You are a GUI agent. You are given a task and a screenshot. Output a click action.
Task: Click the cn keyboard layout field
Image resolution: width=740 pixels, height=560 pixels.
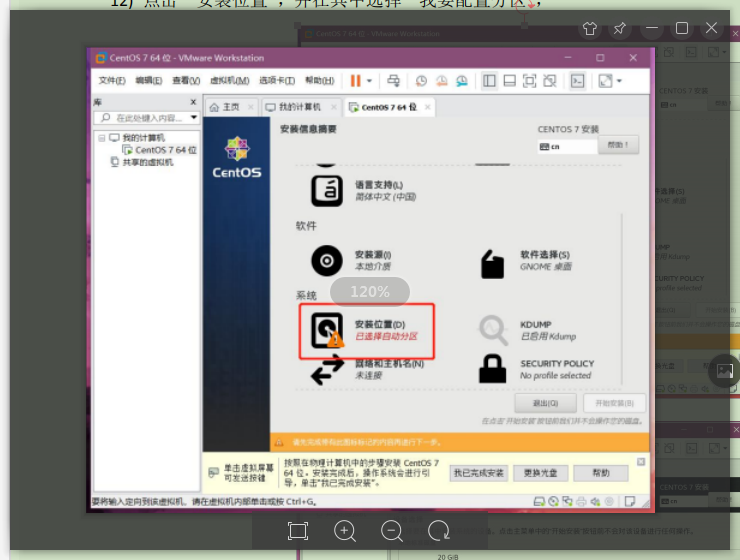coord(566,147)
